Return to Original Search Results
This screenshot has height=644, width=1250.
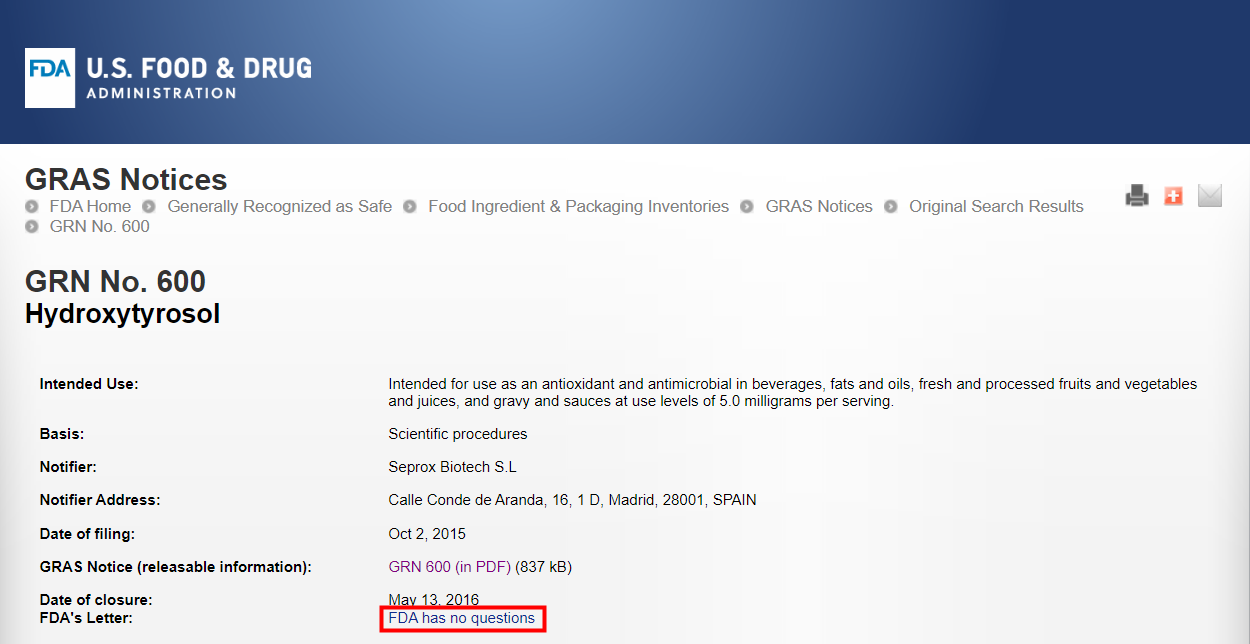[x=995, y=207]
